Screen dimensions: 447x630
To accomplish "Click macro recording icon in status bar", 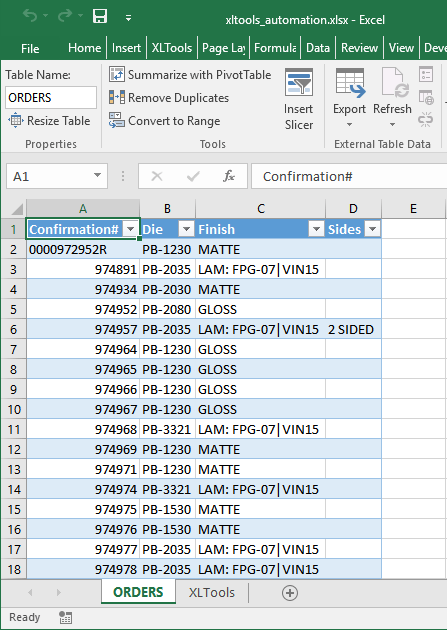I will pyautogui.click(x=65, y=617).
